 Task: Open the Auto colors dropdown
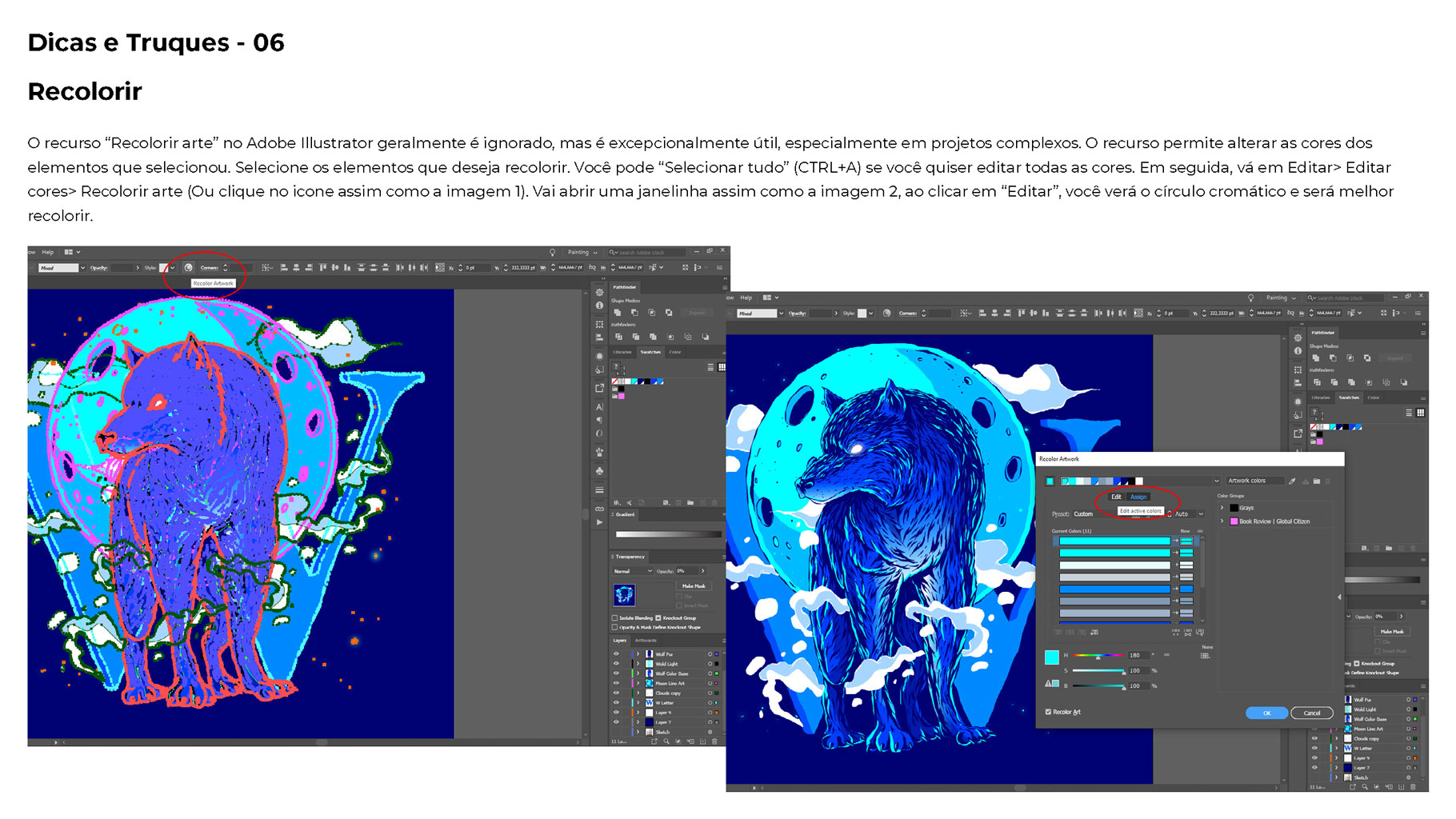tap(1189, 514)
